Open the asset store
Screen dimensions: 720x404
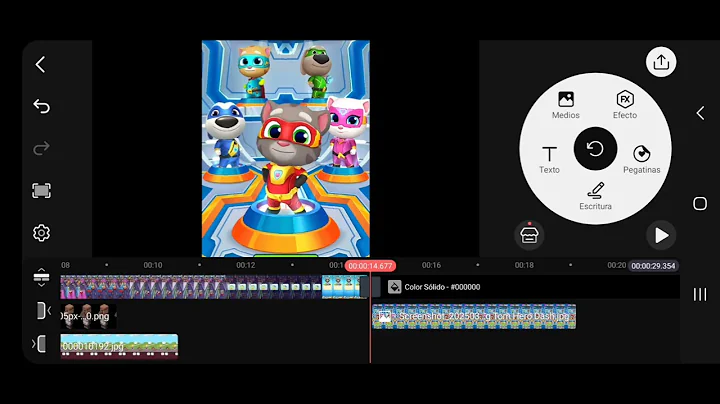529,235
